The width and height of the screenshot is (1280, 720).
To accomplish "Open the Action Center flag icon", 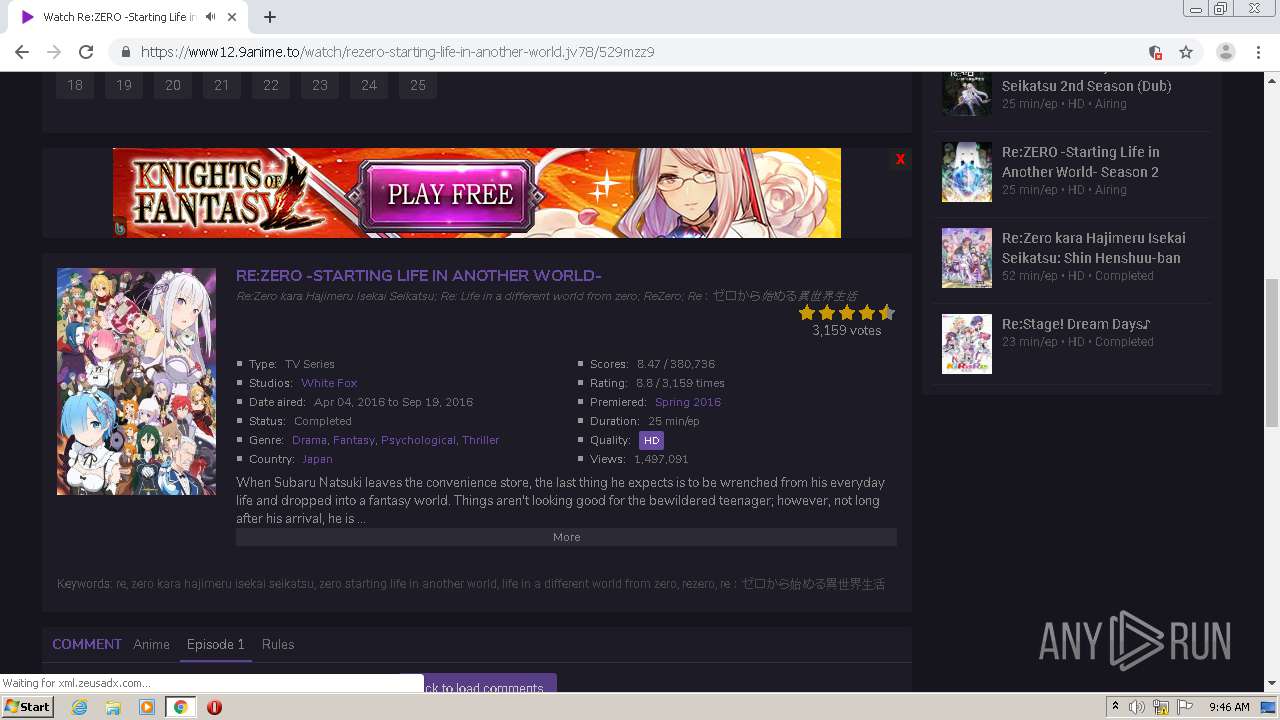I will pyautogui.click(x=1185, y=707).
